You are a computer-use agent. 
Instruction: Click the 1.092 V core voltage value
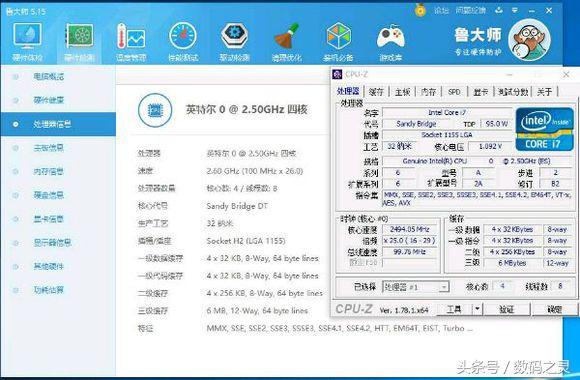pos(490,146)
